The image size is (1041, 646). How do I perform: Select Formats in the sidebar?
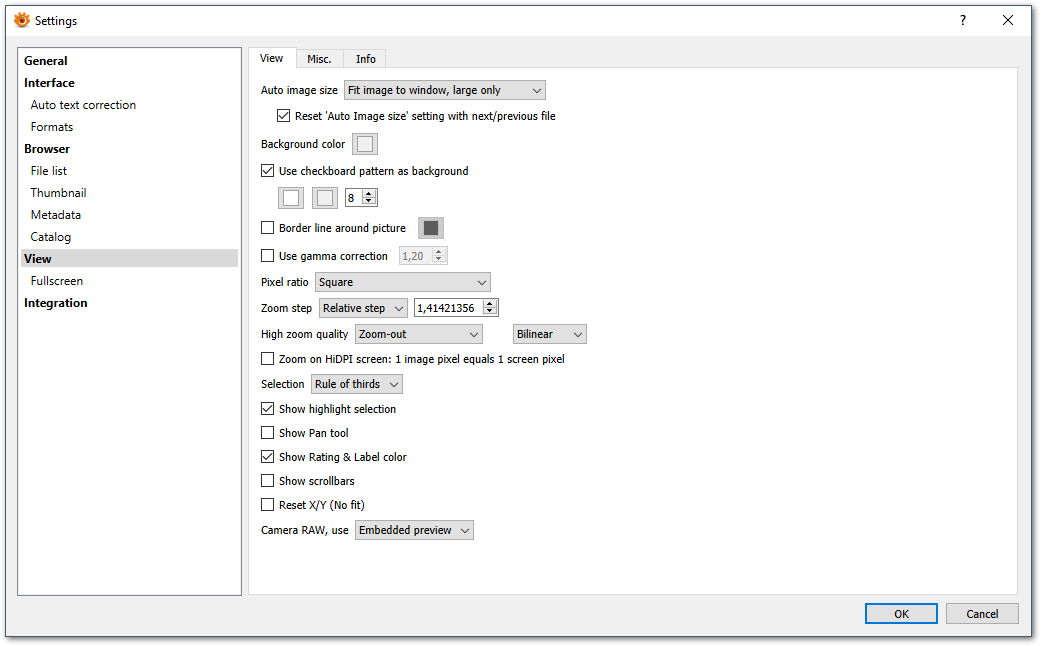click(x=52, y=127)
